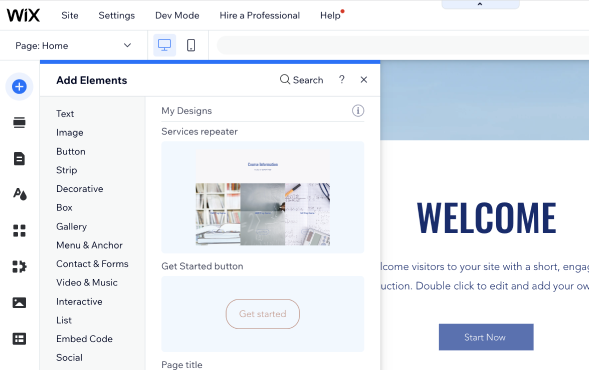Screen dimensions: 589x370
Task: Select the Video & Music category
Action: (87, 282)
